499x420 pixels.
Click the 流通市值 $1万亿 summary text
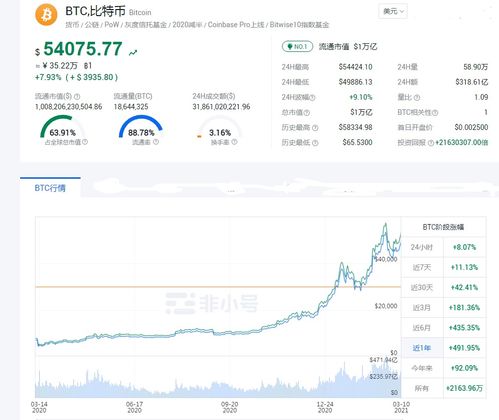[348, 47]
